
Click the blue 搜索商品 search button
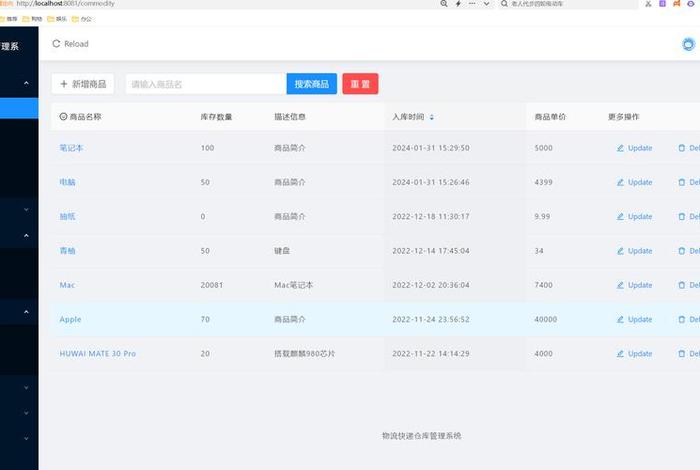312,84
